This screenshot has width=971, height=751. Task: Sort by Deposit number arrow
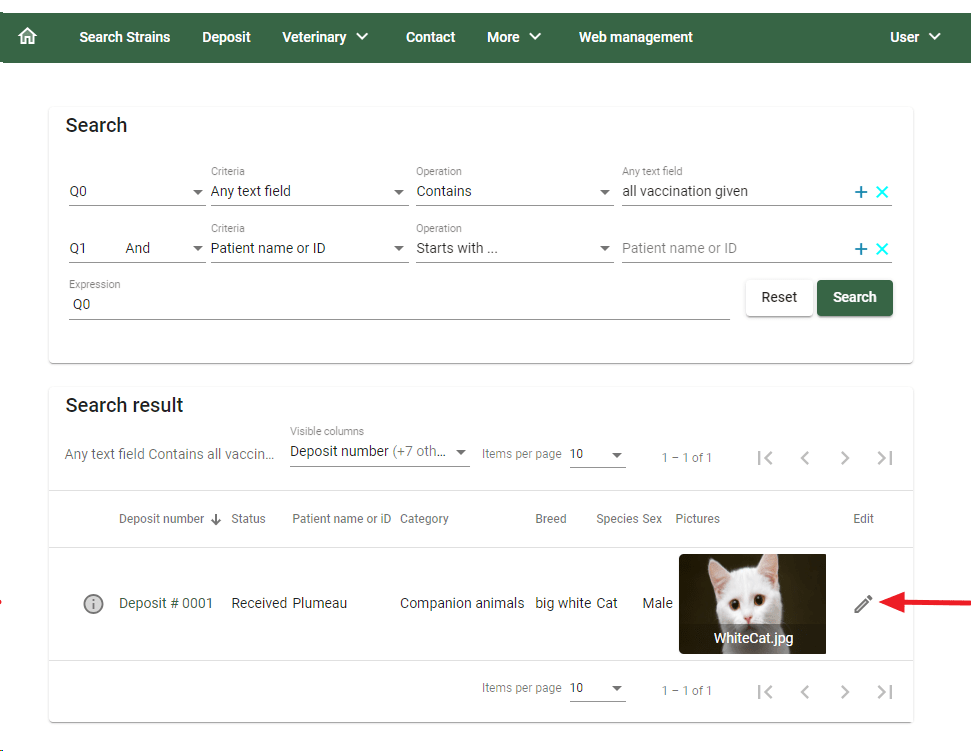coord(216,519)
